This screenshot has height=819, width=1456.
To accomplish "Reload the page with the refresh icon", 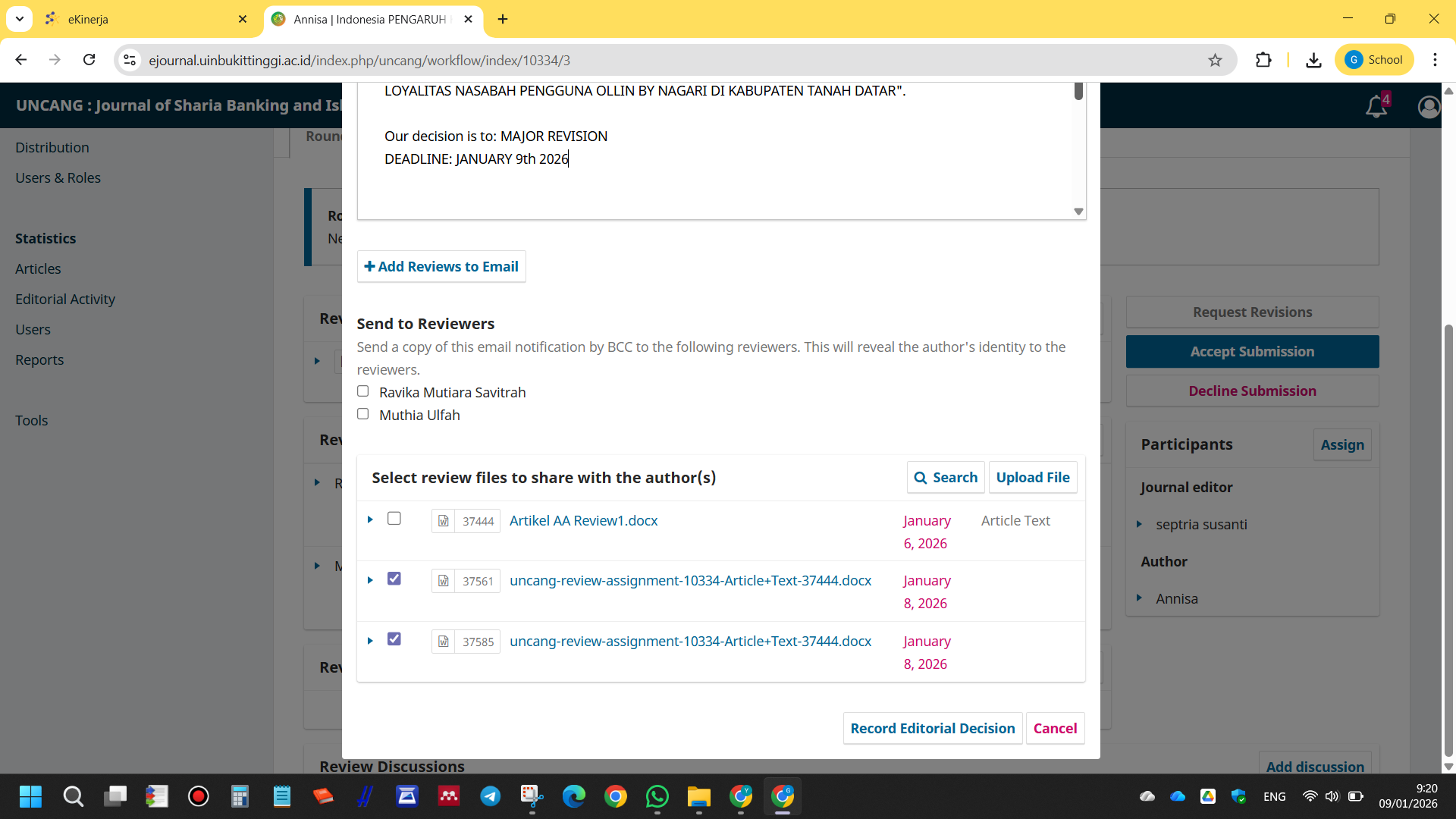I will tap(89, 60).
